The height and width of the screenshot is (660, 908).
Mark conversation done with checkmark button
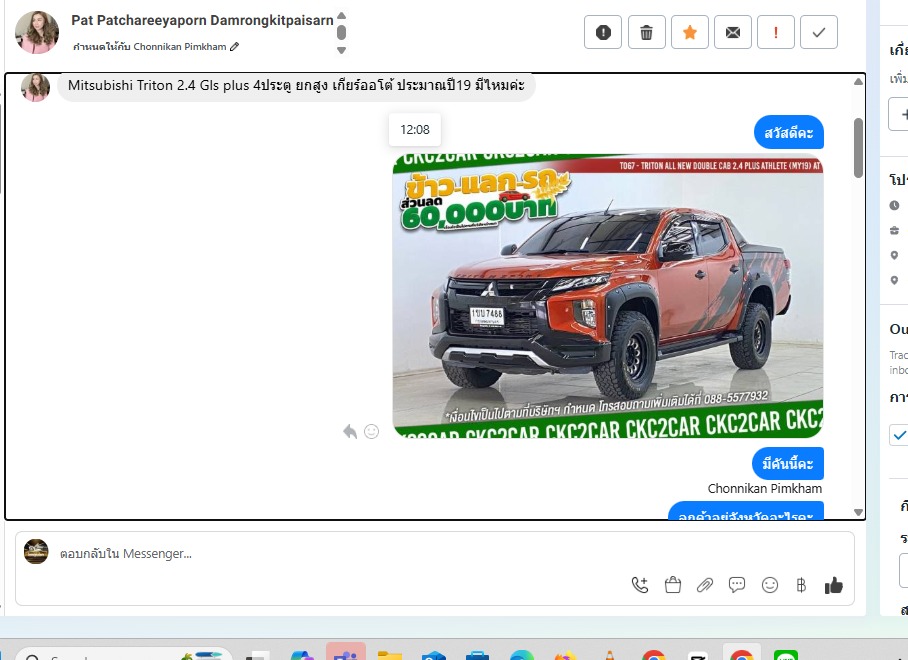coord(819,32)
